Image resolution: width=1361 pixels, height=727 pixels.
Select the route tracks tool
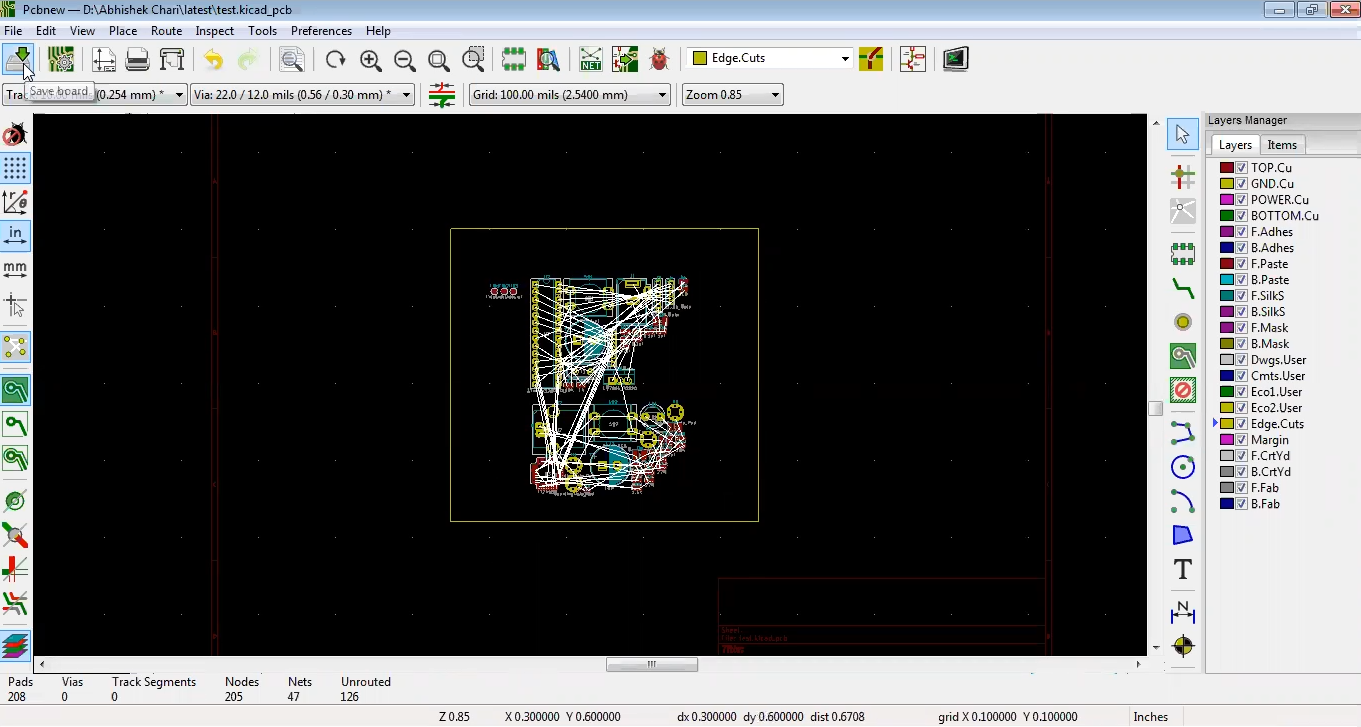[x=1183, y=289]
